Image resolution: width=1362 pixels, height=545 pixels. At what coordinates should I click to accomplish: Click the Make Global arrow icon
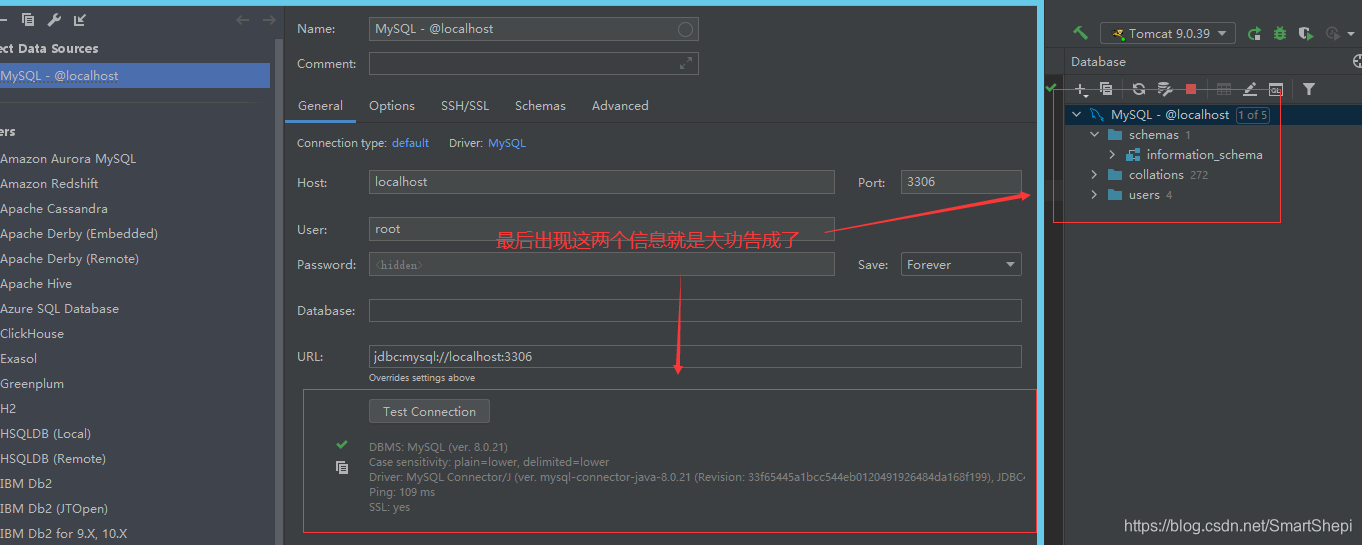[80, 20]
